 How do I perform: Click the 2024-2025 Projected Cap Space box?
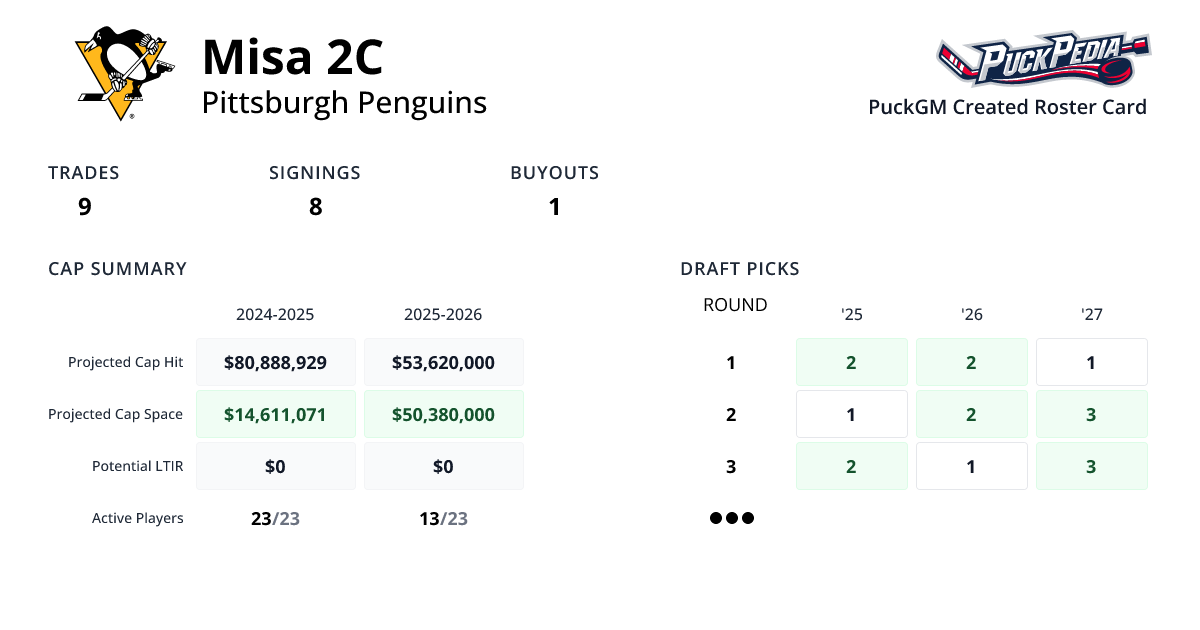click(276, 414)
